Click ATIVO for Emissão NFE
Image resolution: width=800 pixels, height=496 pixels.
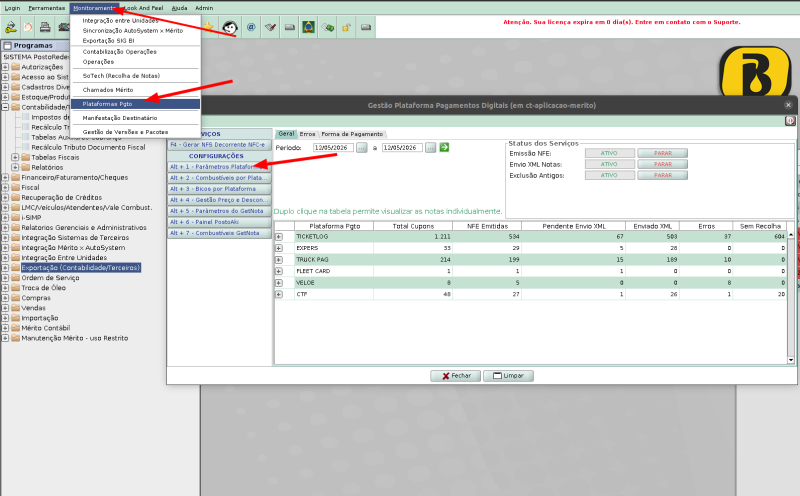coord(610,153)
